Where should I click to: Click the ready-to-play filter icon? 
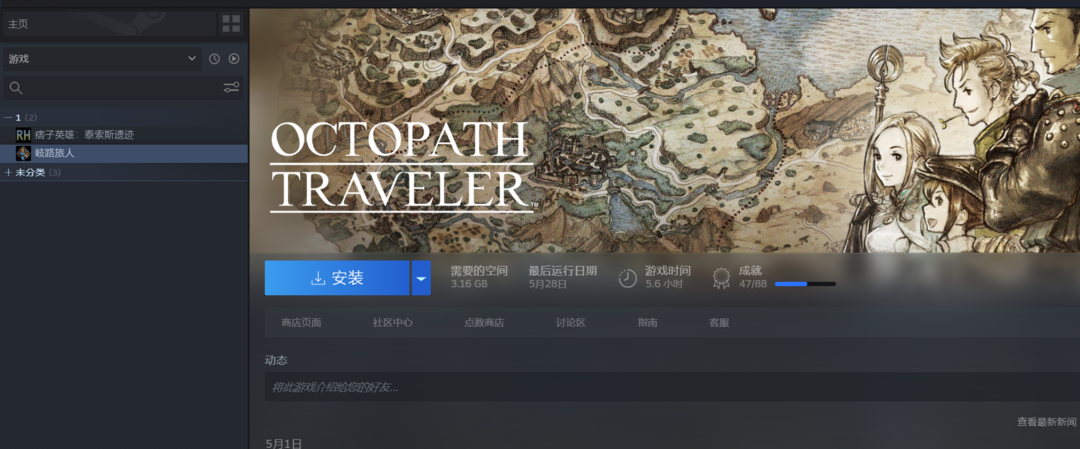coord(234,59)
